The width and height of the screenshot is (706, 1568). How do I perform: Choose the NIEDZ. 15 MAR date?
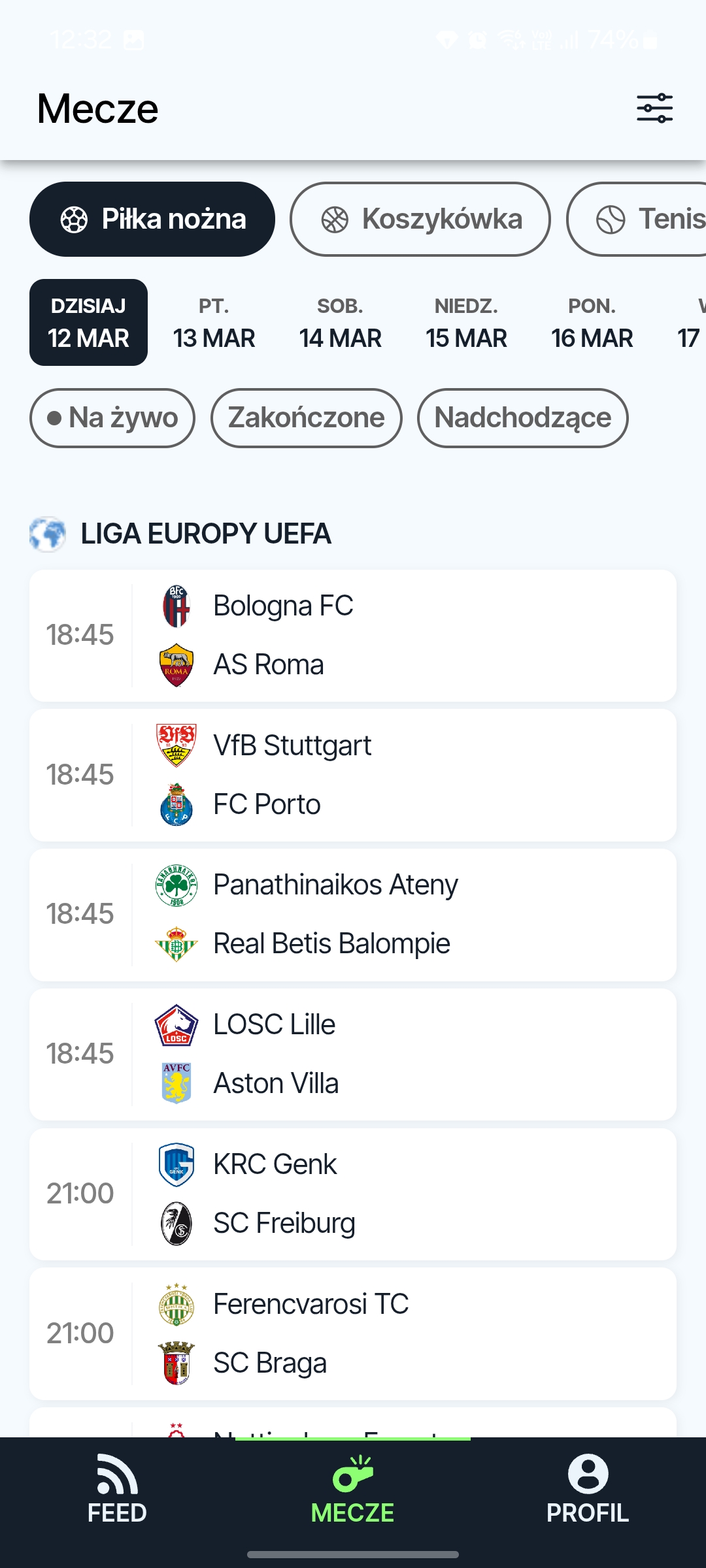click(466, 322)
